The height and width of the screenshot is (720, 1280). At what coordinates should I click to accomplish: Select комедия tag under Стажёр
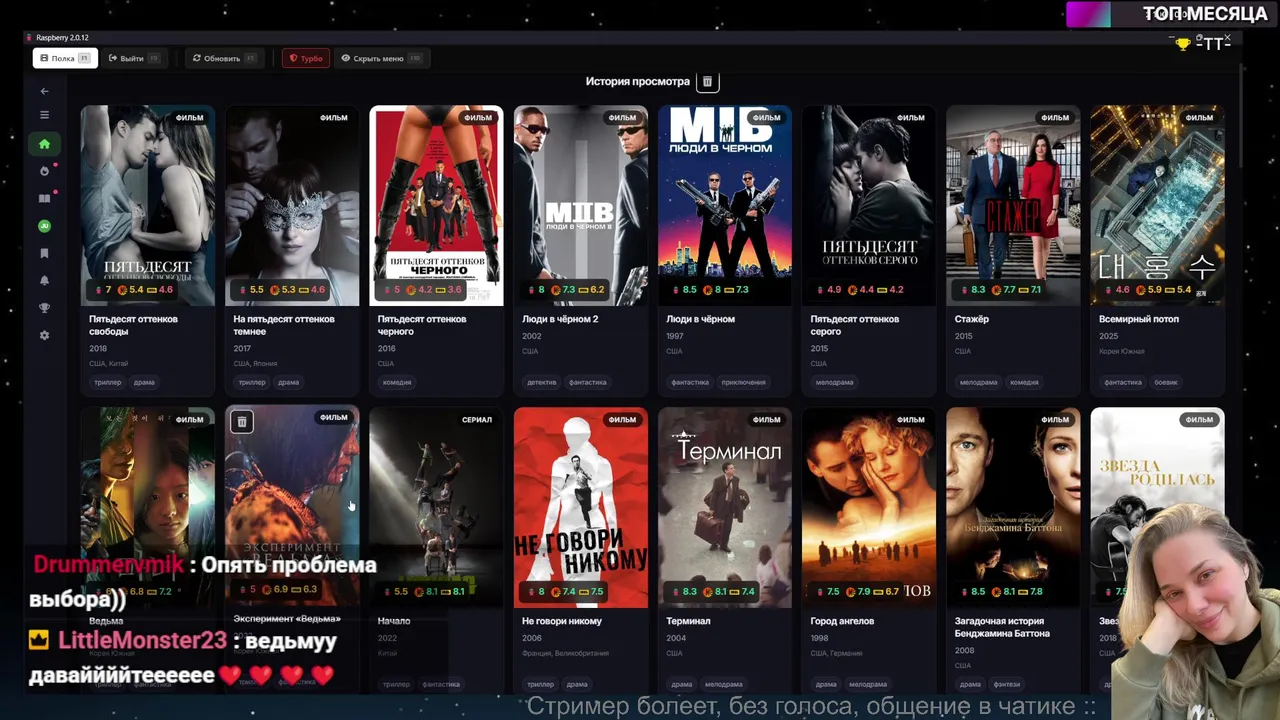pyautogui.click(x=1024, y=382)
